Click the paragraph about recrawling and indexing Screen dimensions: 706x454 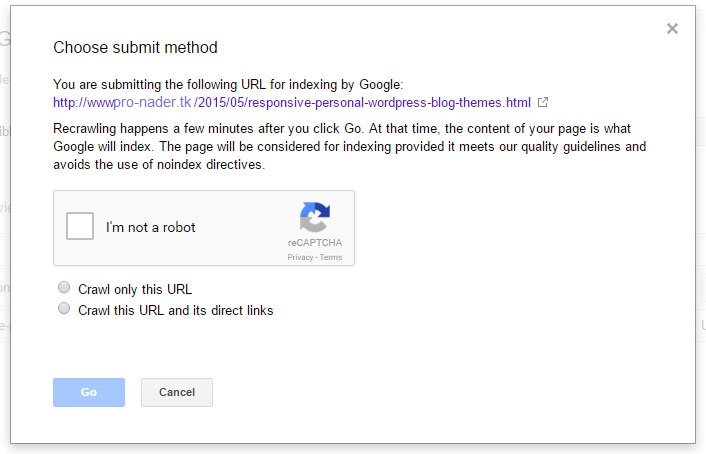click(x=349, y=147)
